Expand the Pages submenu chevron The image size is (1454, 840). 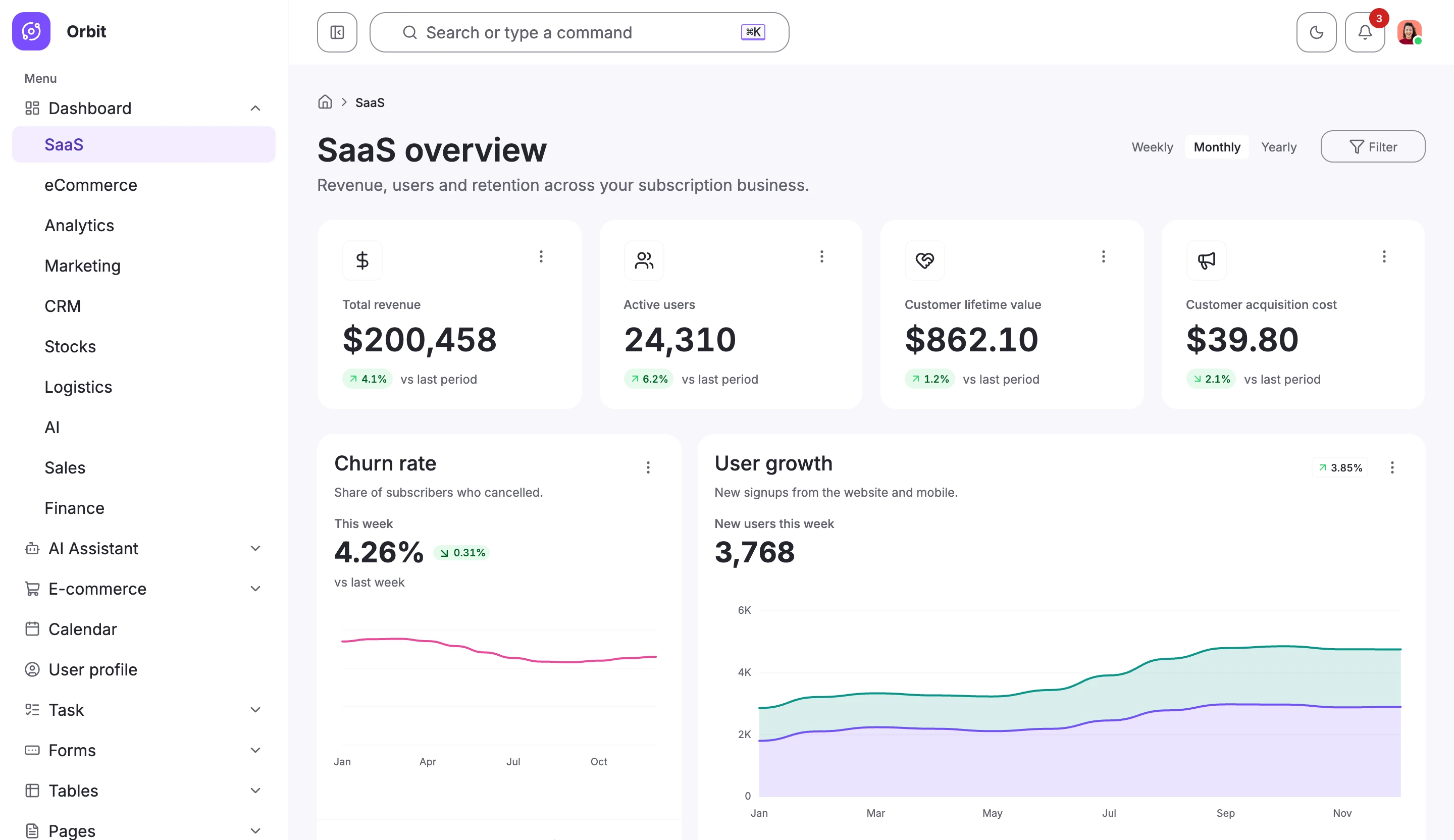coord(255,831)
